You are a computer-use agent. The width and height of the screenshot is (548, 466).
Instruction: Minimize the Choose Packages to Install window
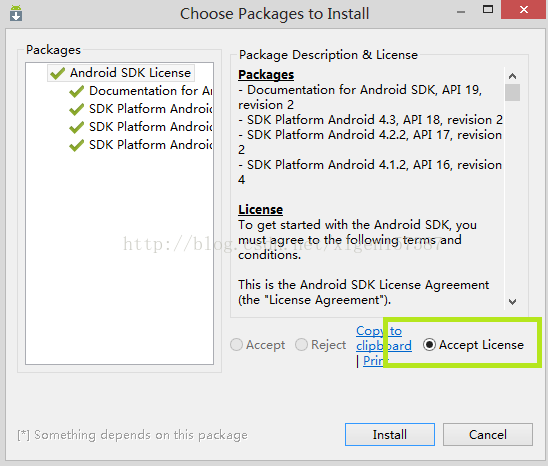461,11
